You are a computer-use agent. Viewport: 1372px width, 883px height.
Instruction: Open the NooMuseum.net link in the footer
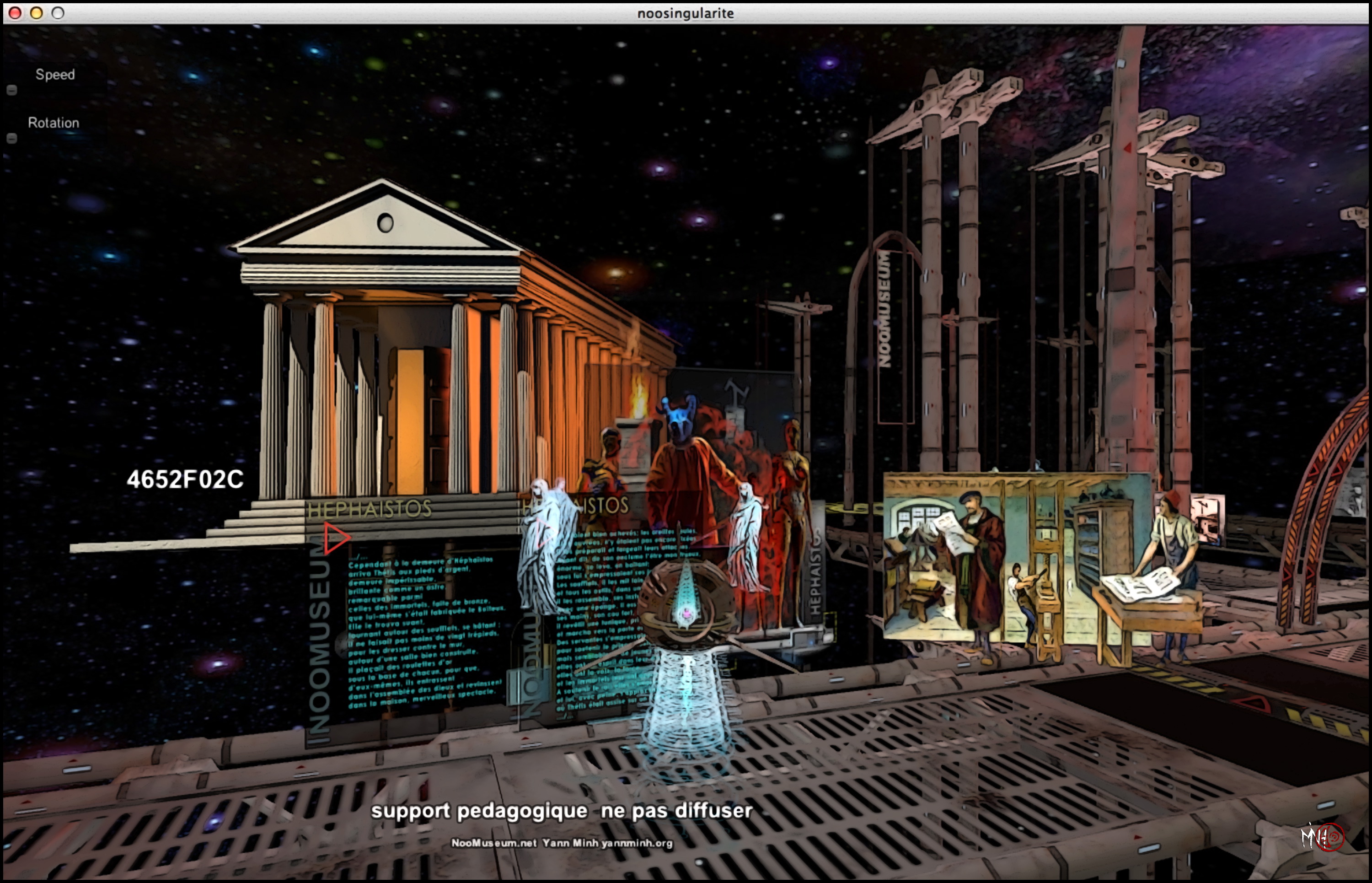tap(494, 843)
